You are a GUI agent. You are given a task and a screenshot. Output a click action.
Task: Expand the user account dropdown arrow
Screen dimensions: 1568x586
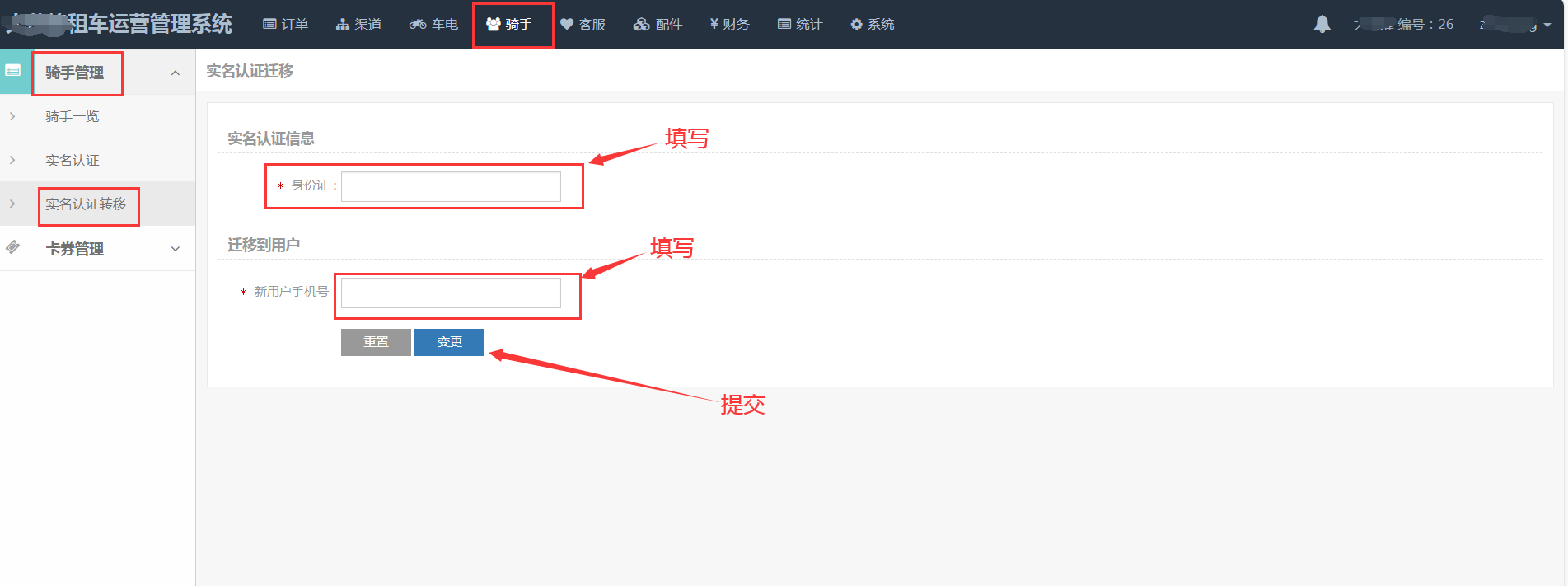click(x=1547, y=26)
